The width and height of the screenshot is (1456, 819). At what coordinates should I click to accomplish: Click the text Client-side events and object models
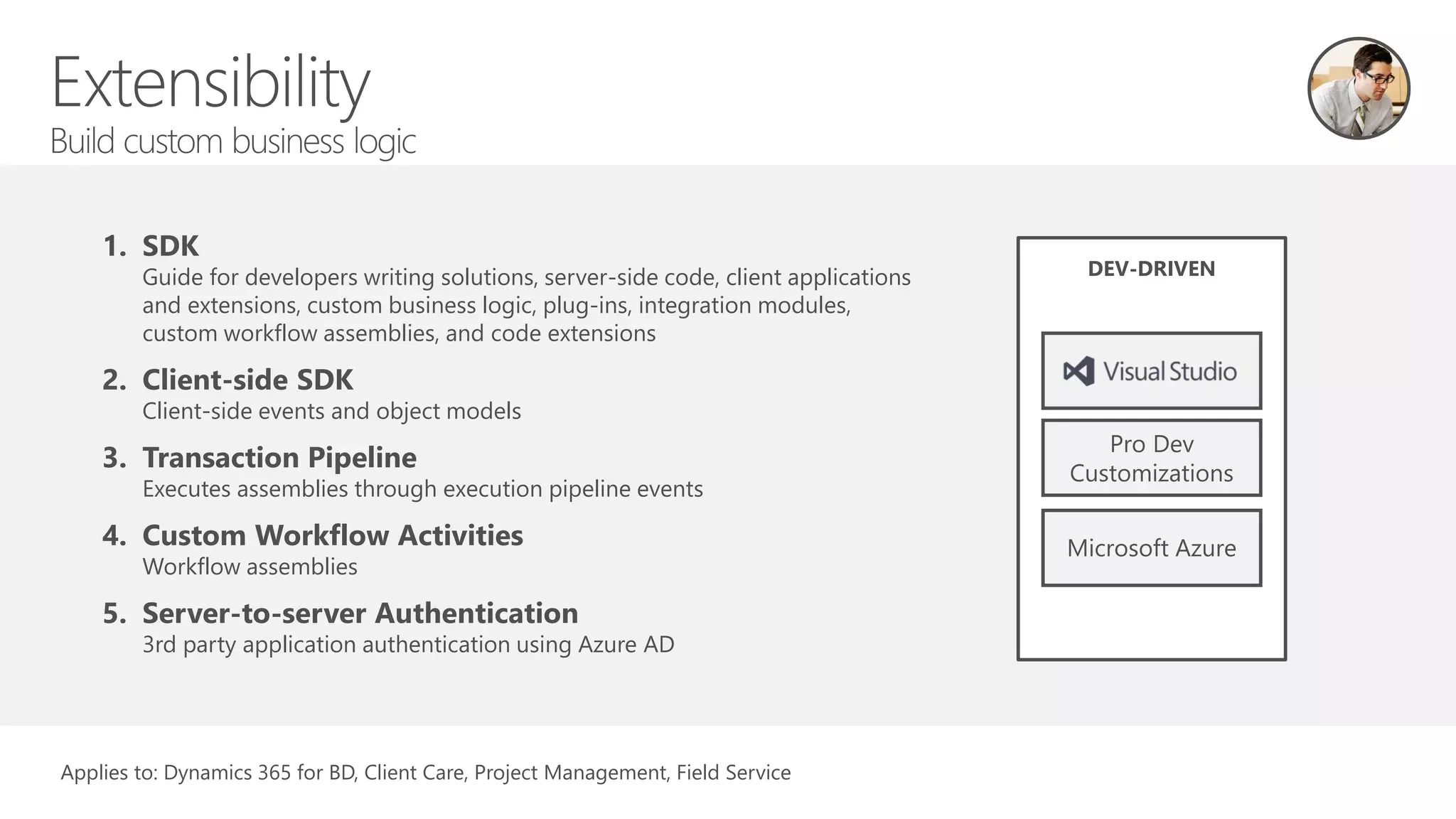[x=331, y=412]
